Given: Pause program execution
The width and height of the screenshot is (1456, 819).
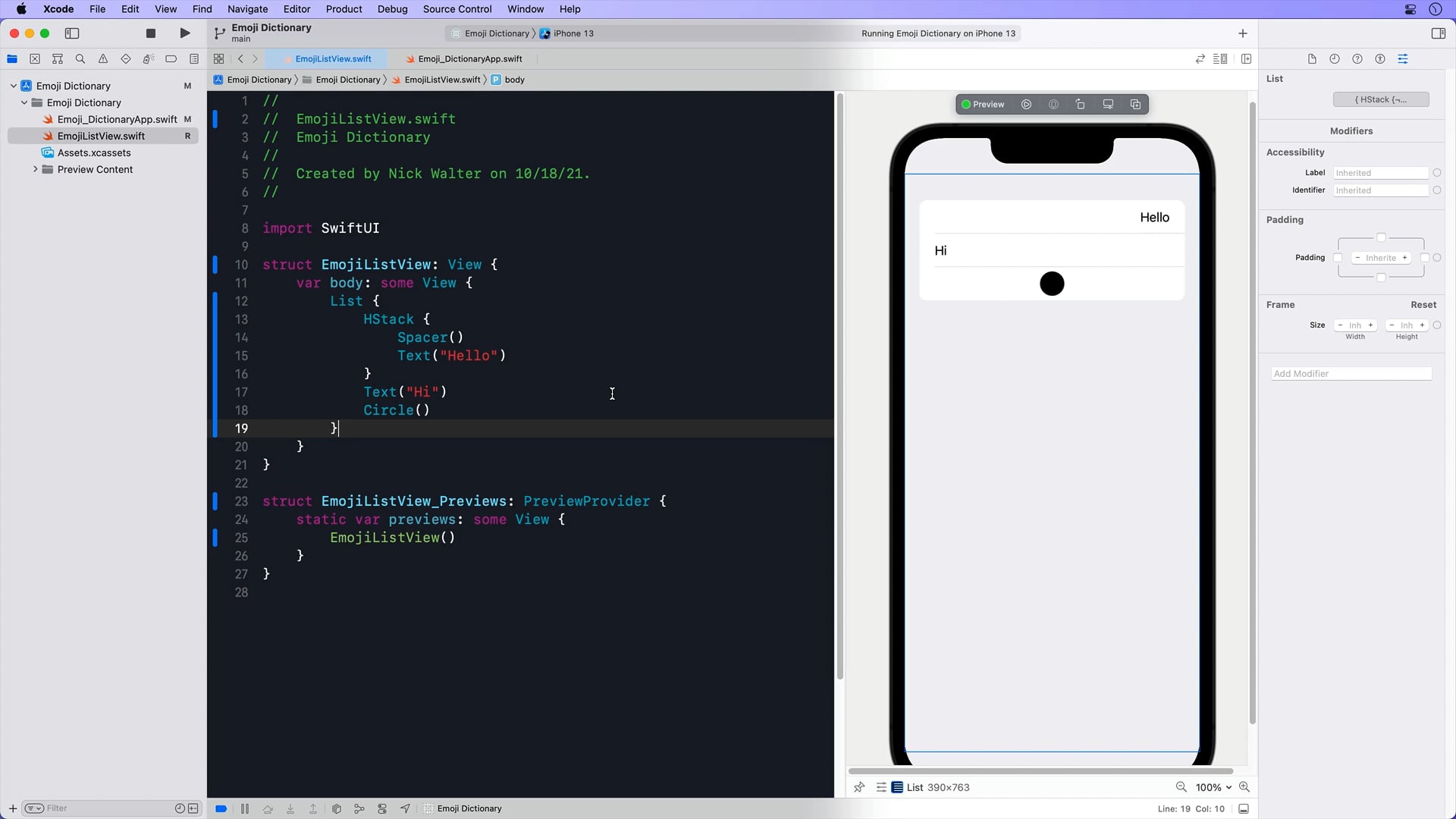Looking at the screenshot, I should click(x=245, y=809).
